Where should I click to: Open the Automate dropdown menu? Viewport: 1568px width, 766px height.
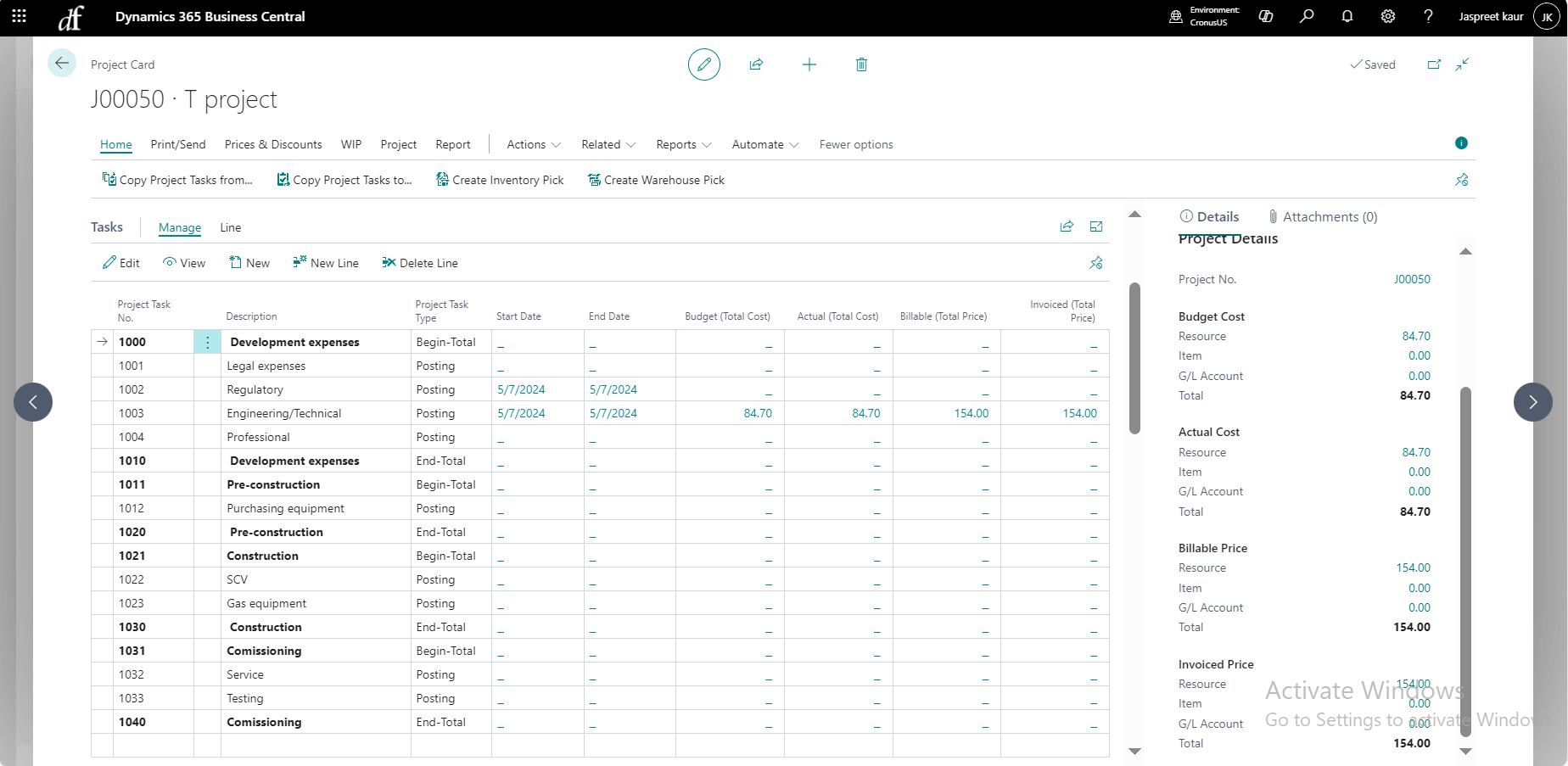pos(765,145)
